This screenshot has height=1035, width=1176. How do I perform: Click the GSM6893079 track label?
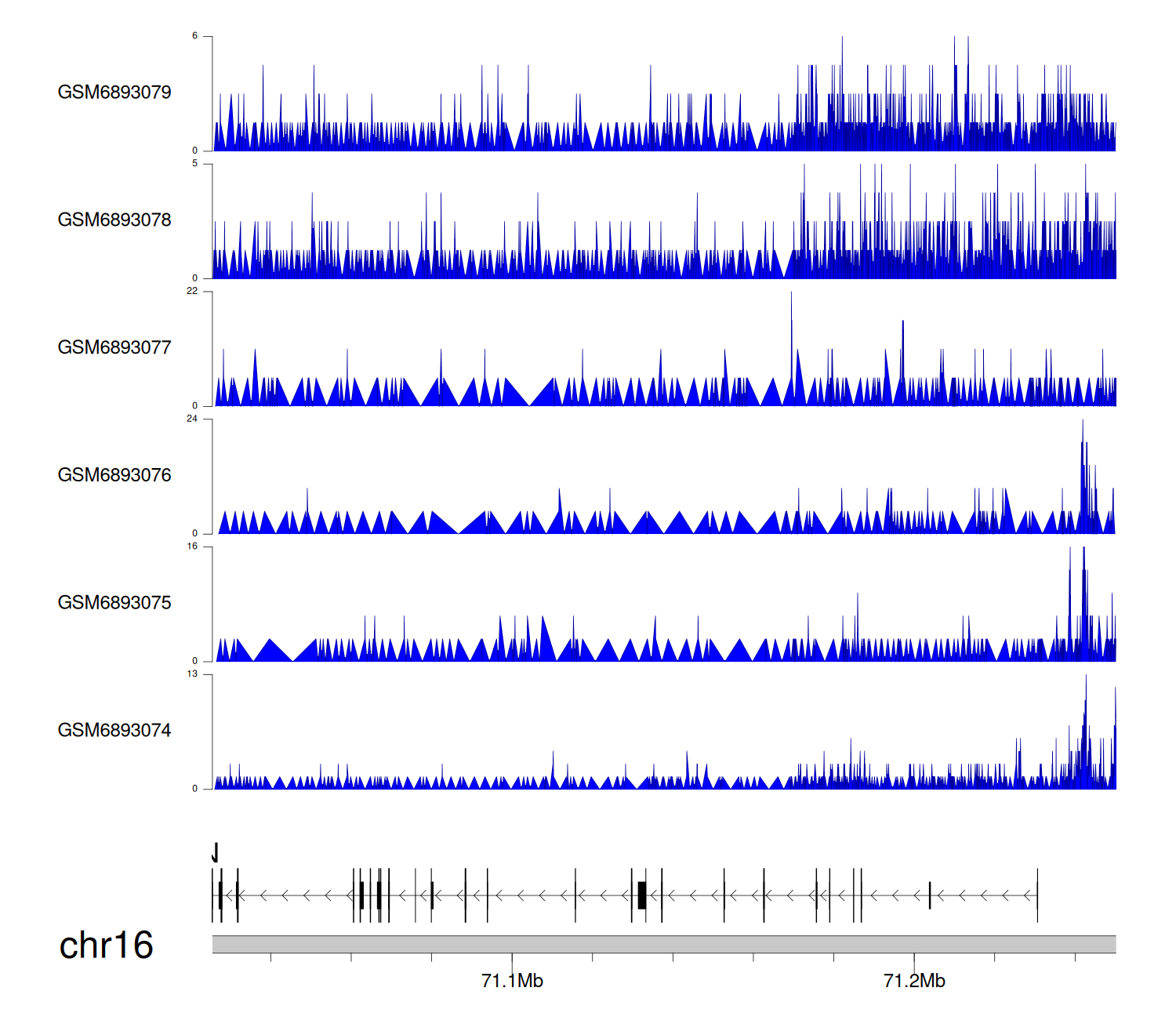pos(114,93)
